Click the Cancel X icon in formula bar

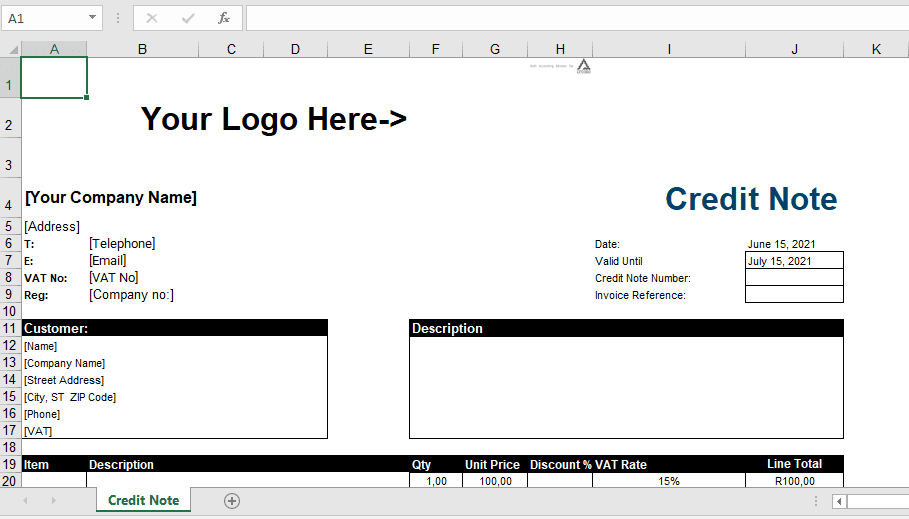pyautogui.click(x=152, y=18)
